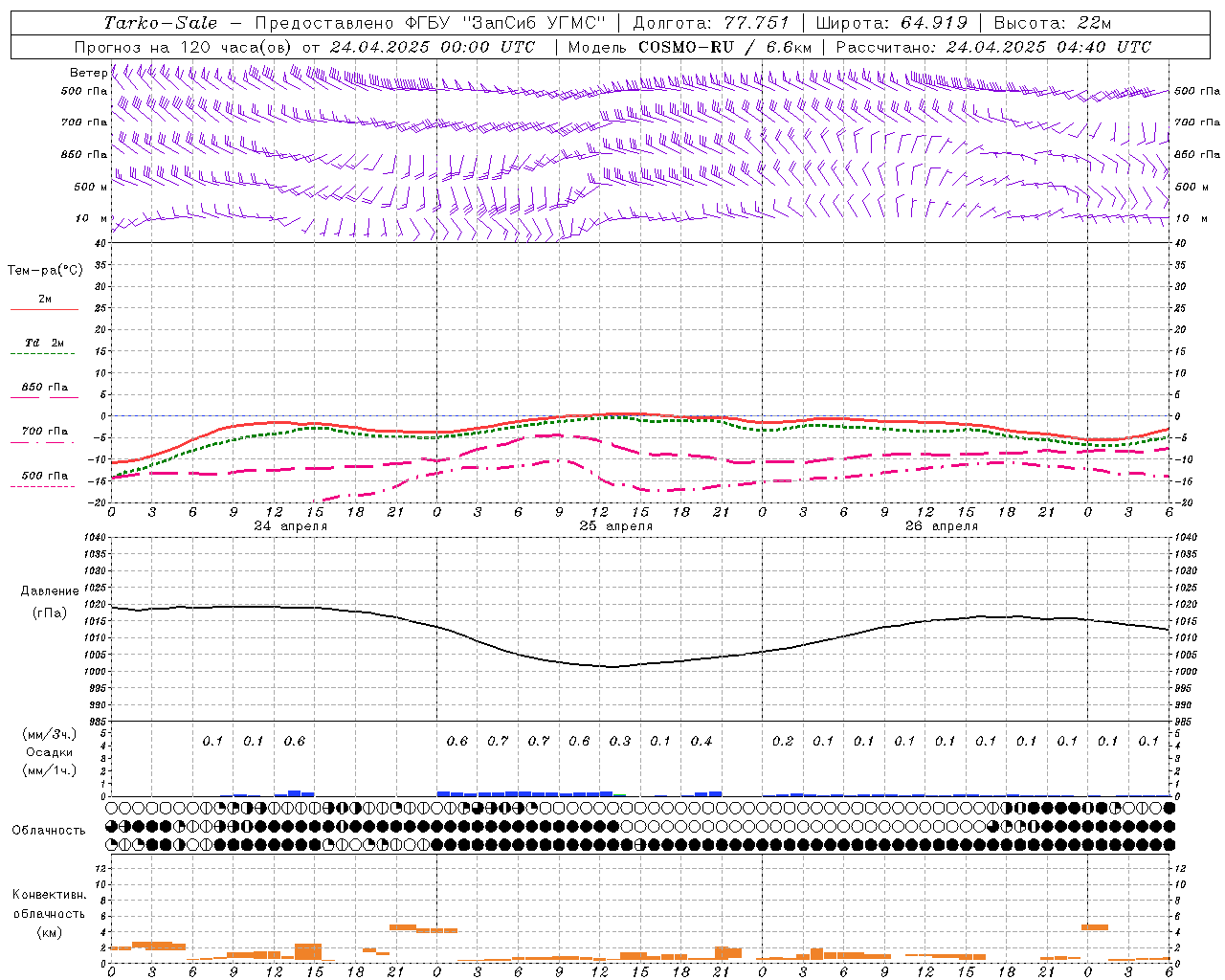Click the station title "Tarko-Sale"
This screenshot has width=1225, height=980.
(161, 23)
